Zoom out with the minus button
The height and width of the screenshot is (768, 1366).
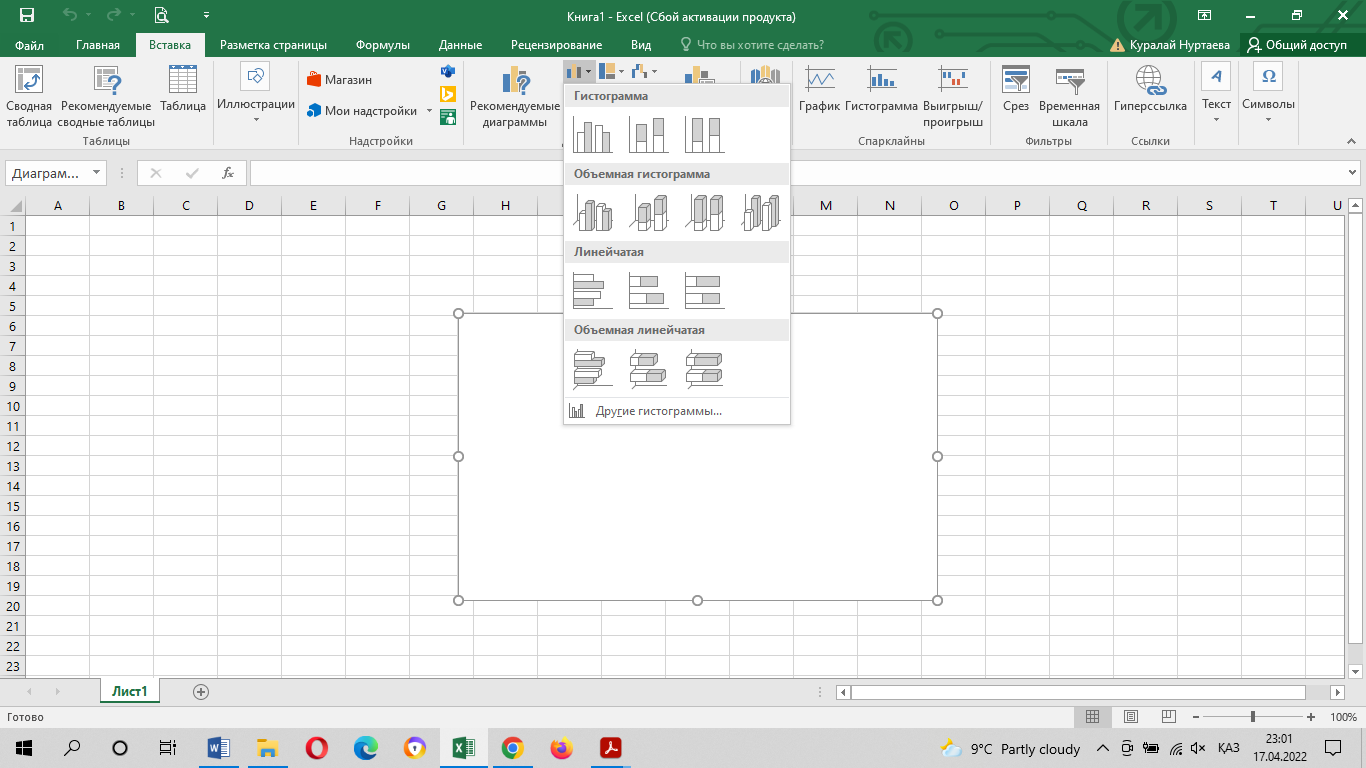(1196, 717)
